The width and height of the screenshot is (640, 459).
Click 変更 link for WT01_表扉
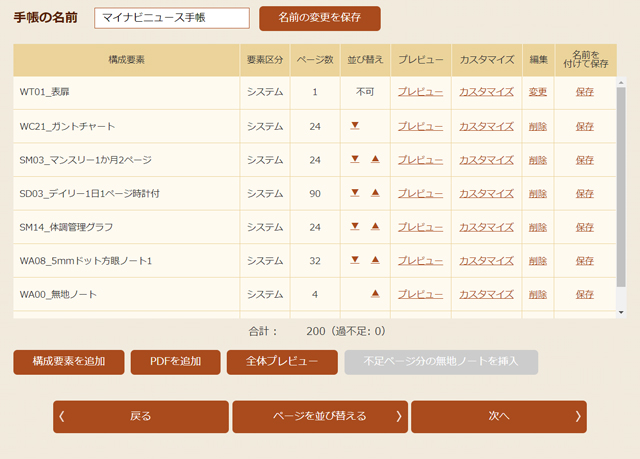pyautogui.click(x=538, y=92)
